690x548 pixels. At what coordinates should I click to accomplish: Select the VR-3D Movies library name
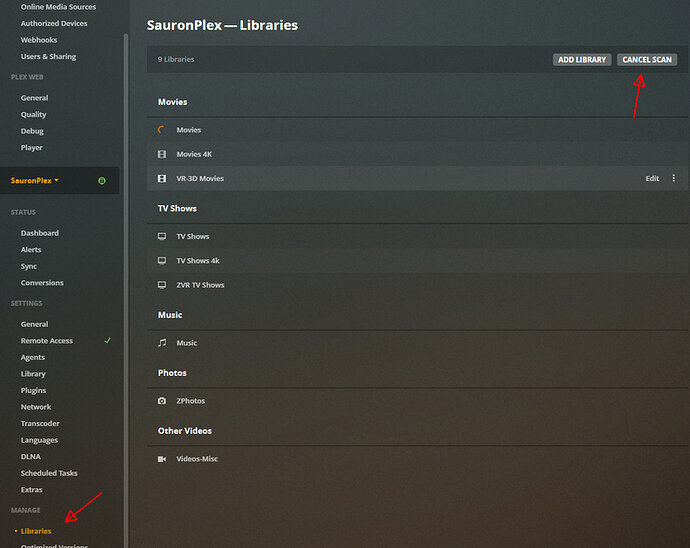[200, 178]
